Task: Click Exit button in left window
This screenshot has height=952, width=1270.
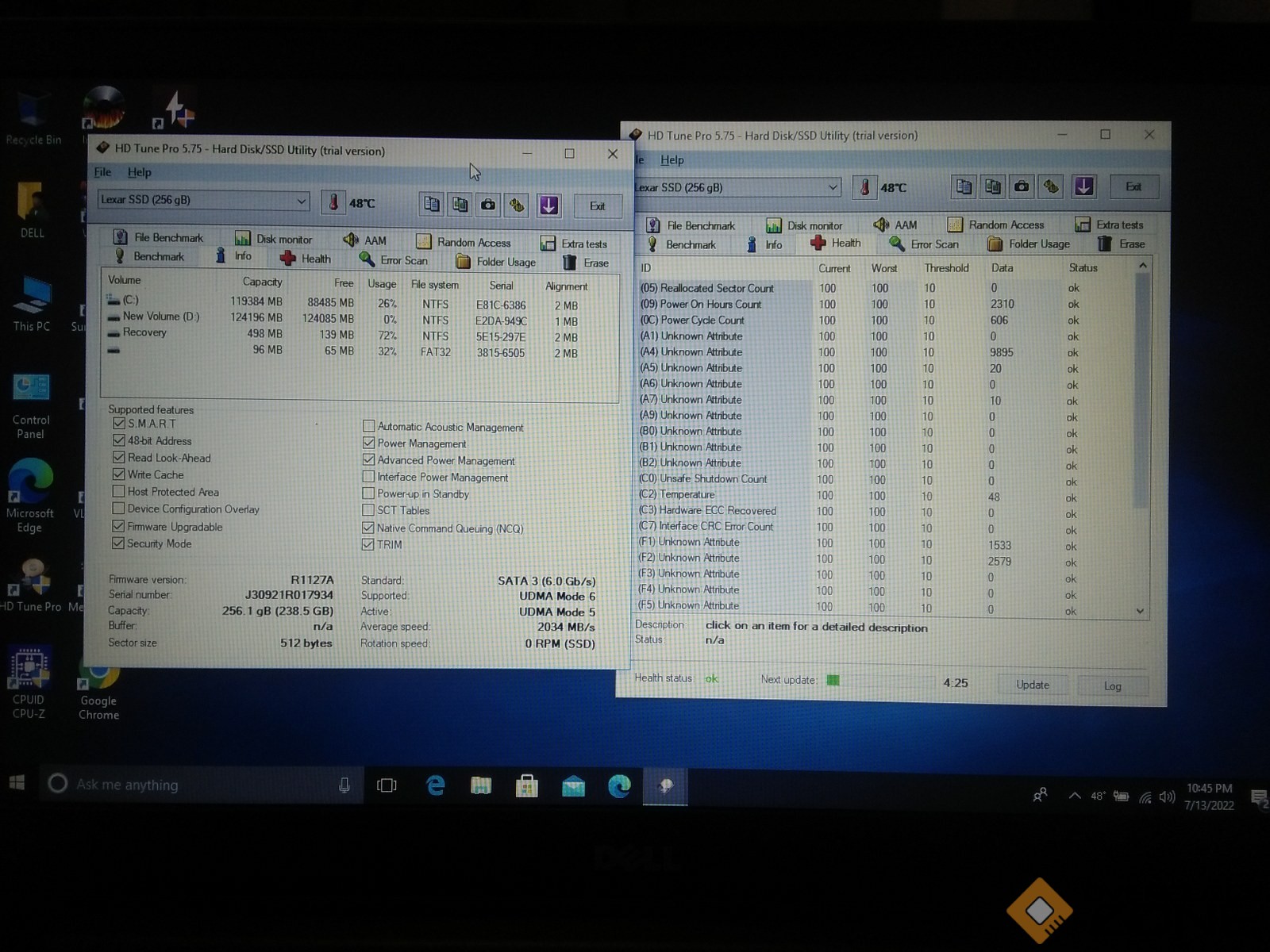Action: [598, 206]
